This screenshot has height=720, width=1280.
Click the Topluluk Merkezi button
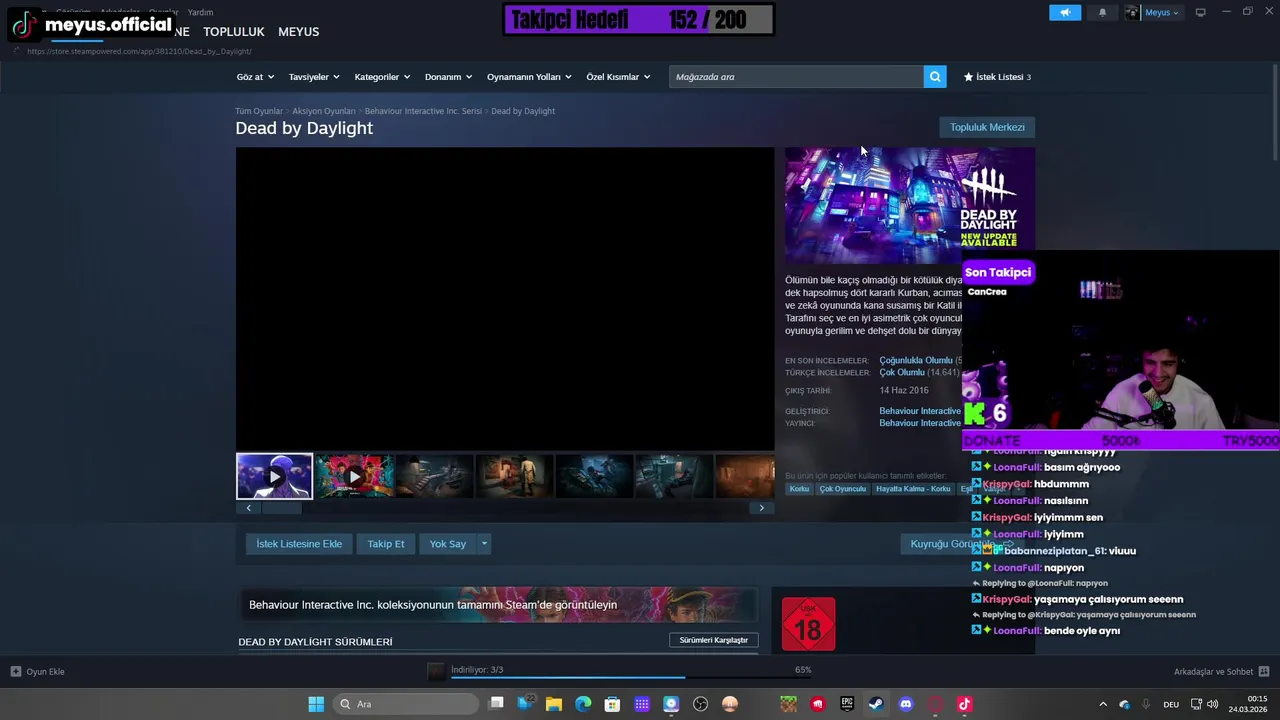point(987,127)
